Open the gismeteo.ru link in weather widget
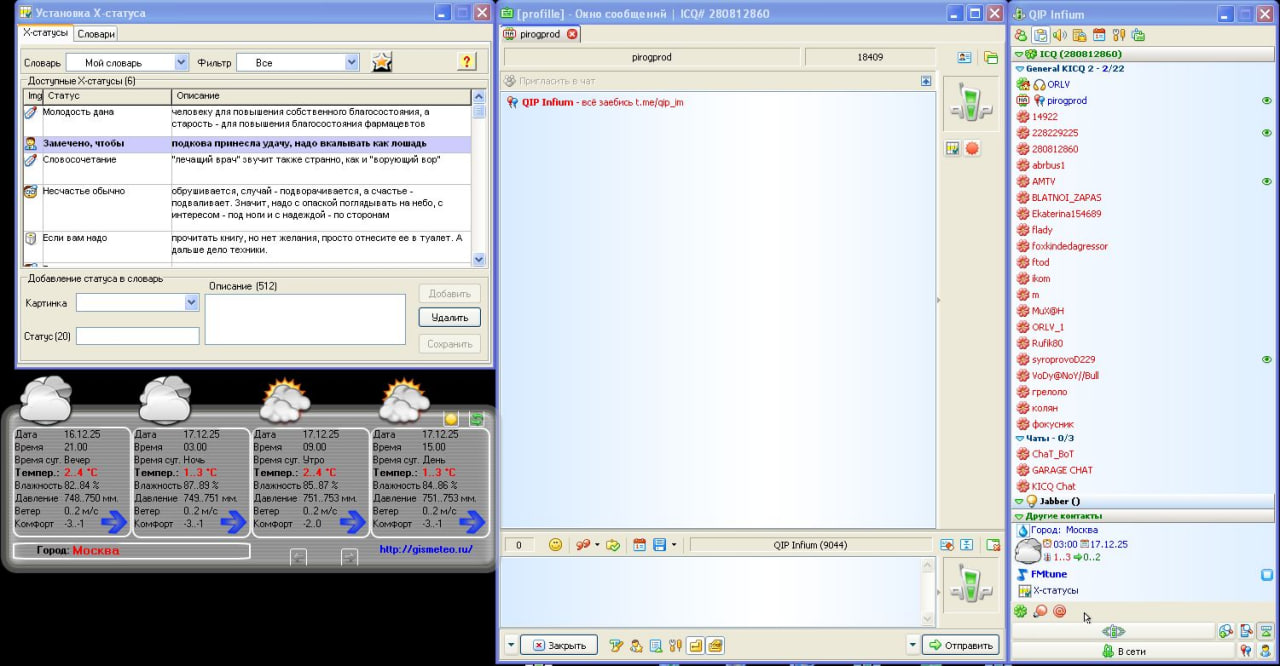This screenshot has height=666, width=1280. click(x=425, y=550)
